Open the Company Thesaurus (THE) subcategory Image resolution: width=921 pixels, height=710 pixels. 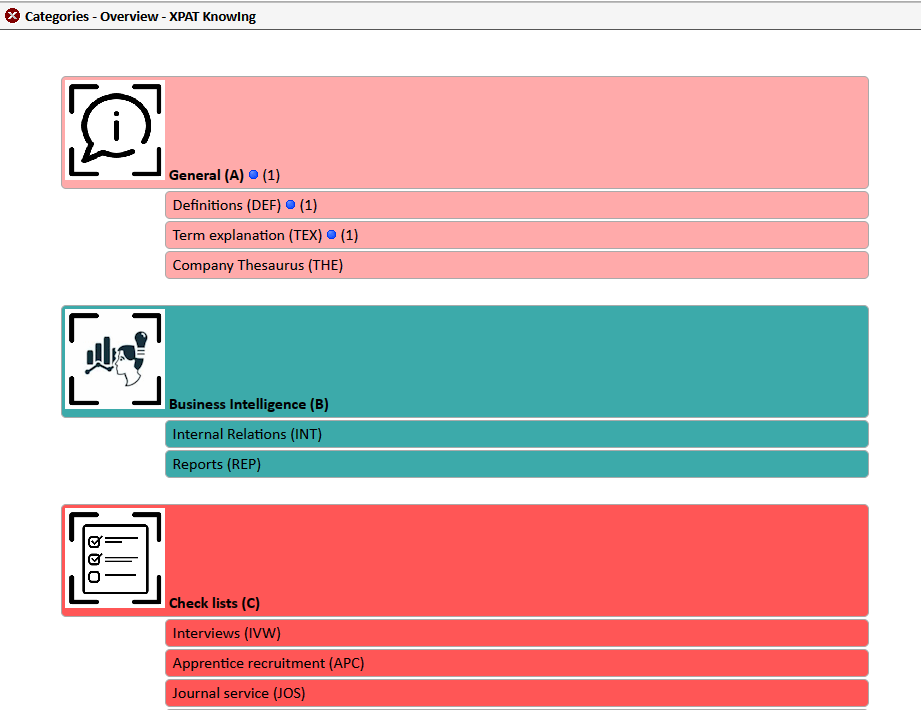(516, 265)
